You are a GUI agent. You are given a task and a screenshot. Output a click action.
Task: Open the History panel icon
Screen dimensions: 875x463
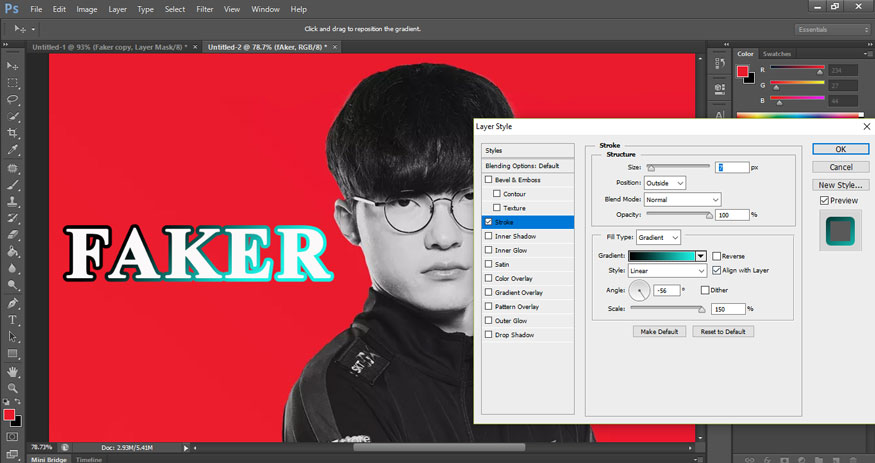point(720,64)
